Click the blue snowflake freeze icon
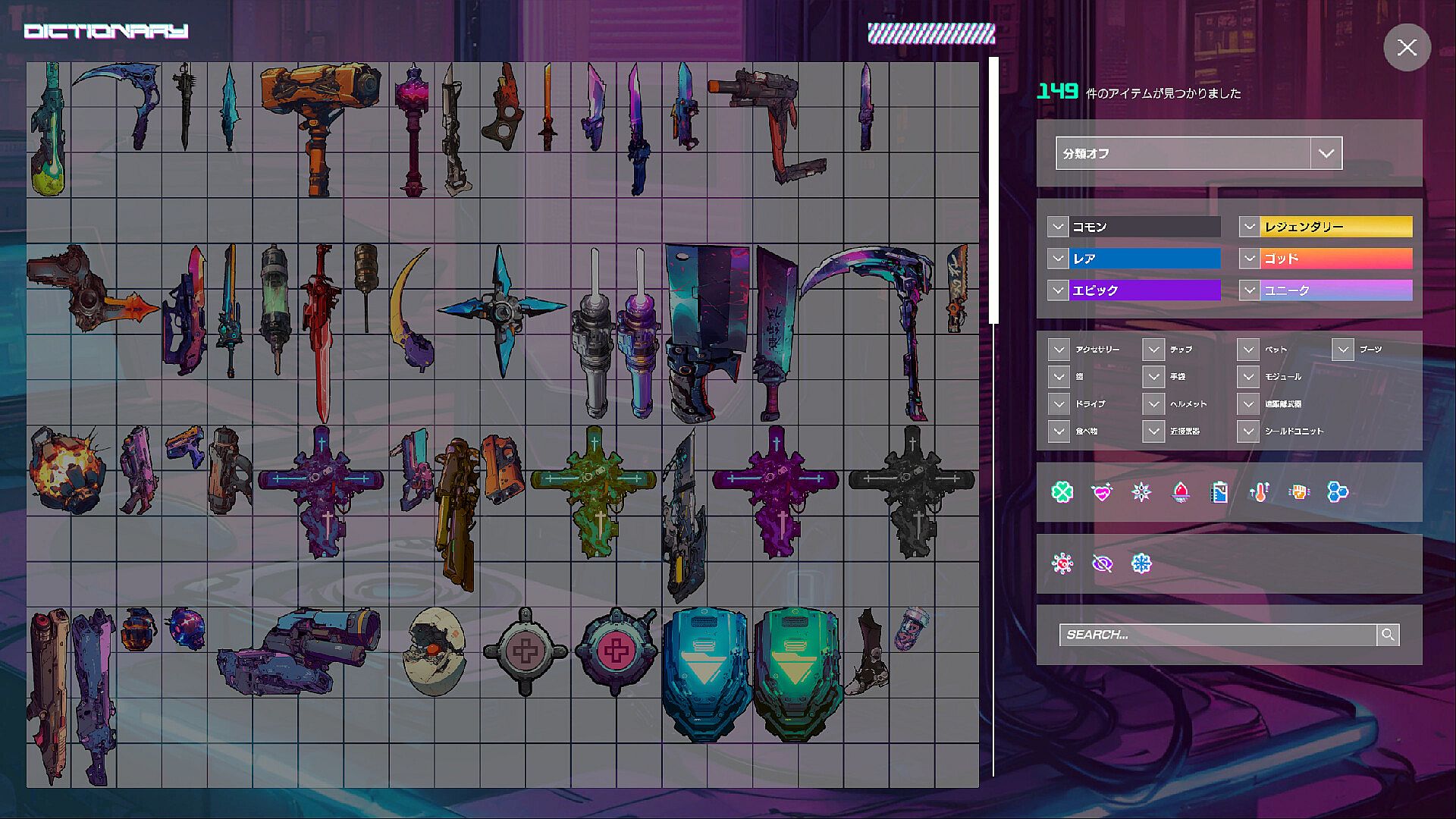 pos(1141,563)
